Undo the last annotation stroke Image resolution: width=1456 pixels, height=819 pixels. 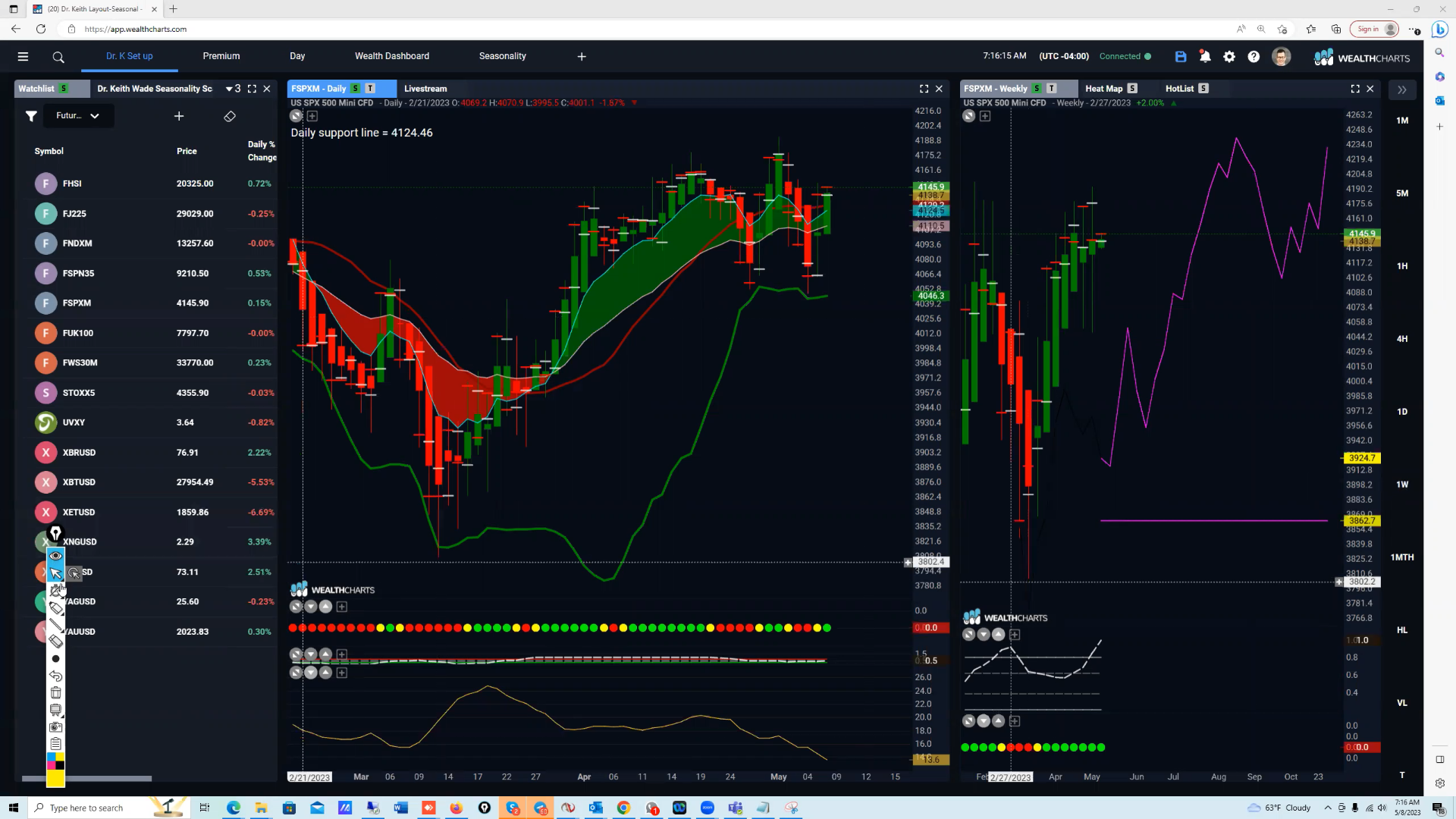click(55, 676)
